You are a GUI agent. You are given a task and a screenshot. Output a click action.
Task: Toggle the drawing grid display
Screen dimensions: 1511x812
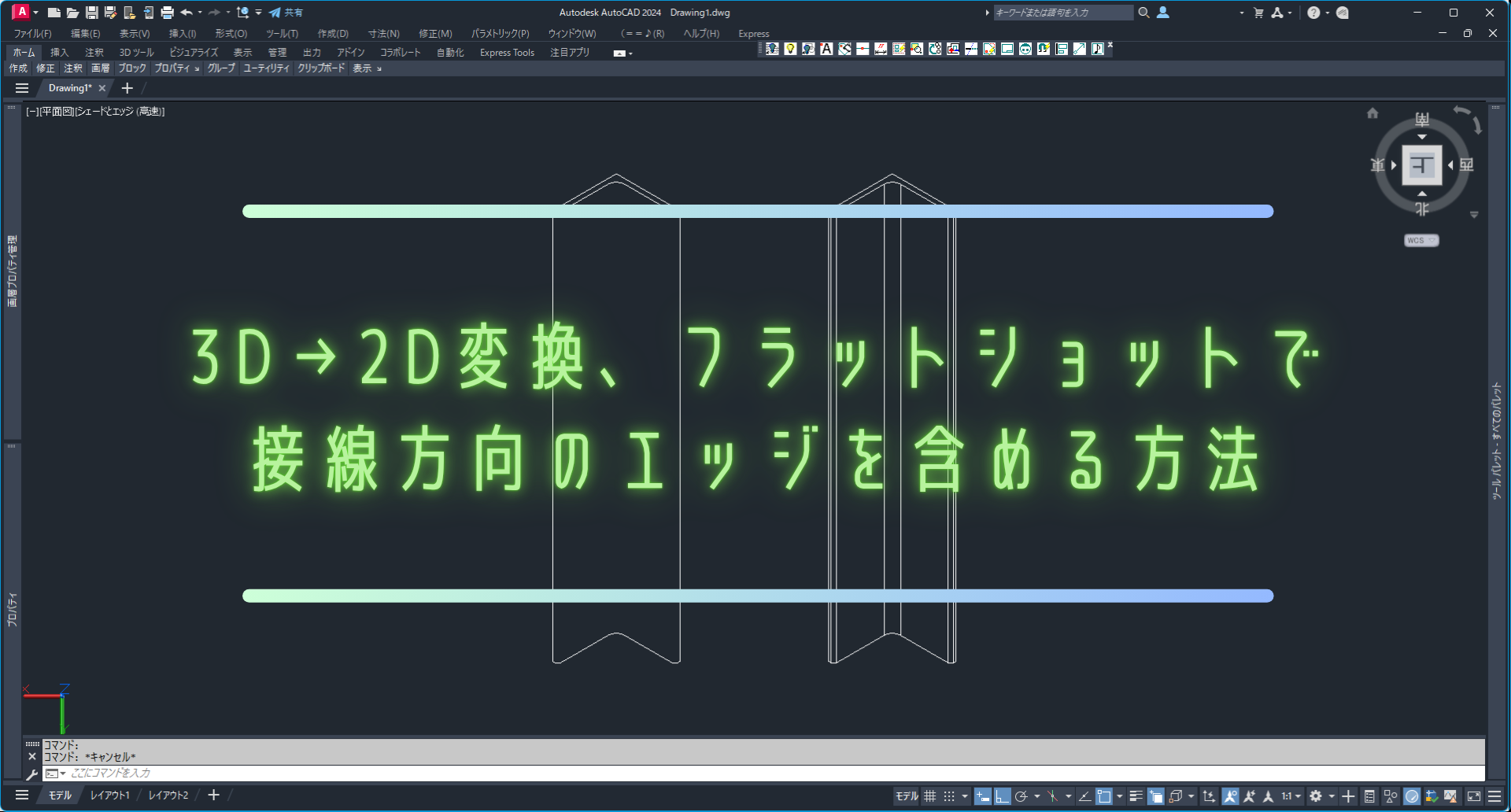[929, 796]
